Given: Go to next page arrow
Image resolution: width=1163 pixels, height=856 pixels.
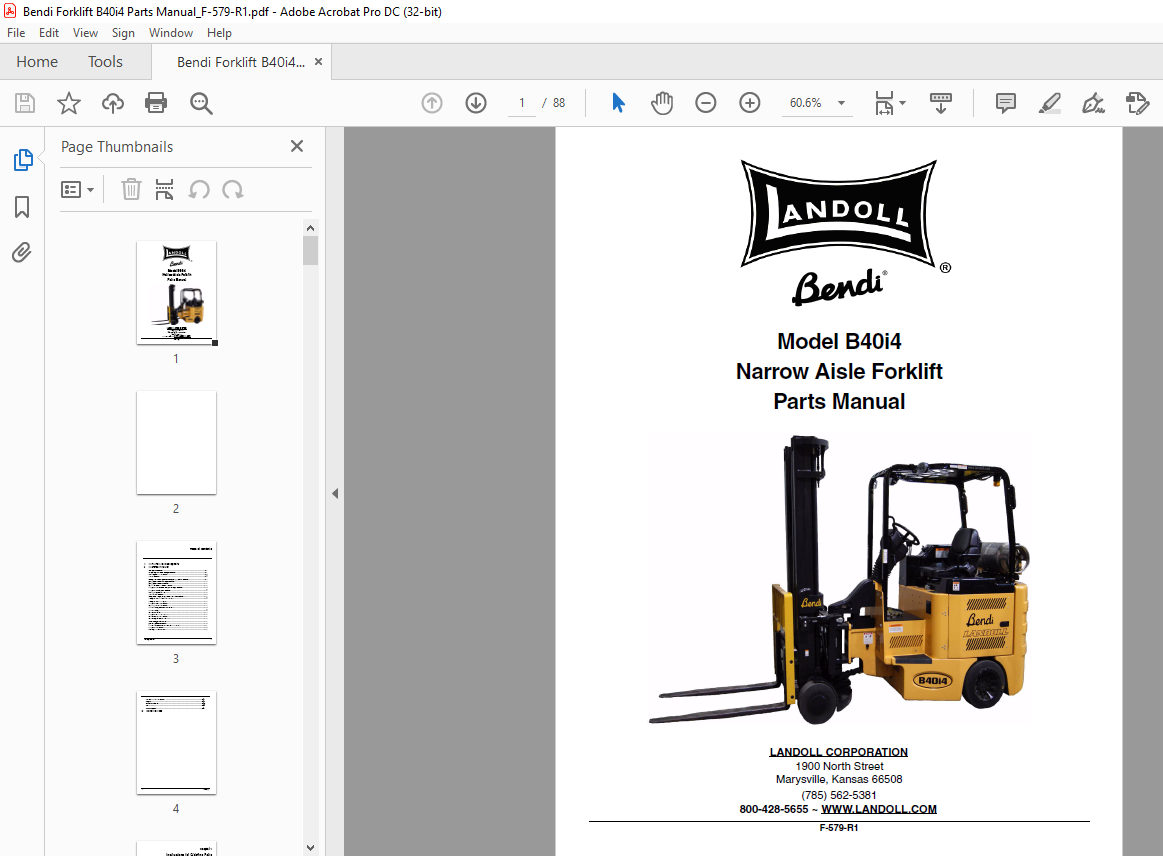Looking at the screenshot, I should [x=476, y=103].
